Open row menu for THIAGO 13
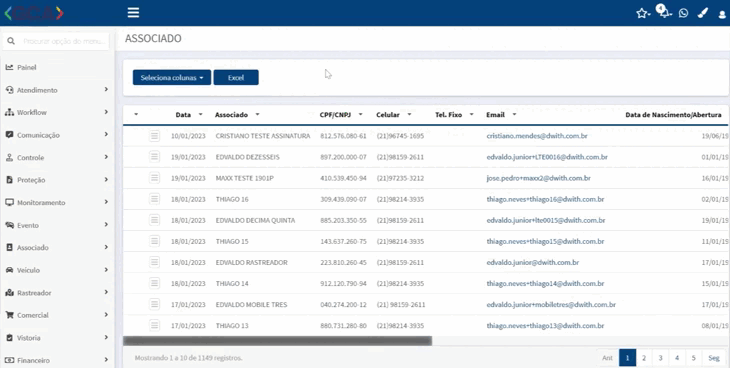The width and height of the screenshot is (730, 368). coord(155,325)
